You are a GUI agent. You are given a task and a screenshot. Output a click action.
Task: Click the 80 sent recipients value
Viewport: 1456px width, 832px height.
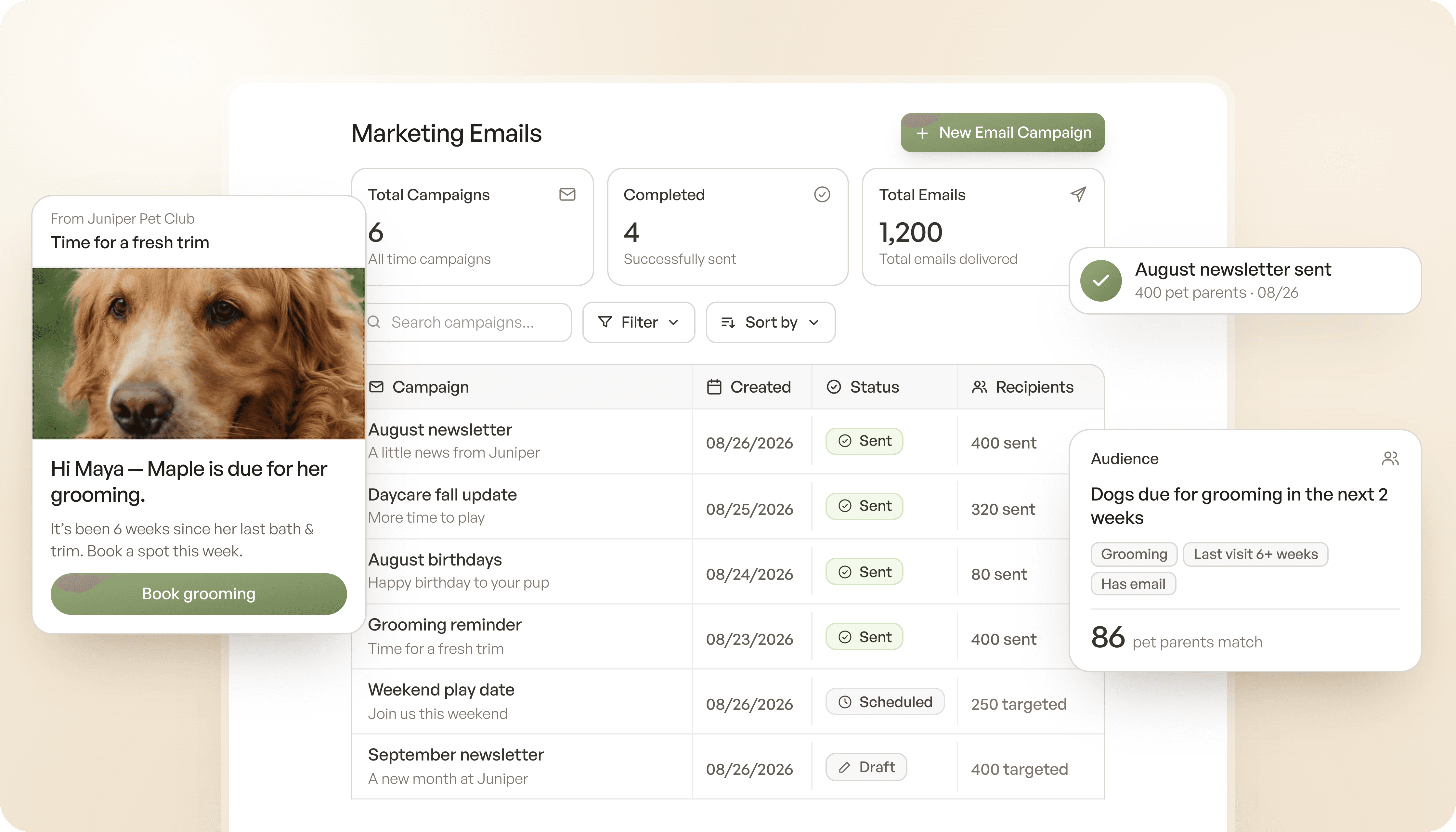[999, 574]
